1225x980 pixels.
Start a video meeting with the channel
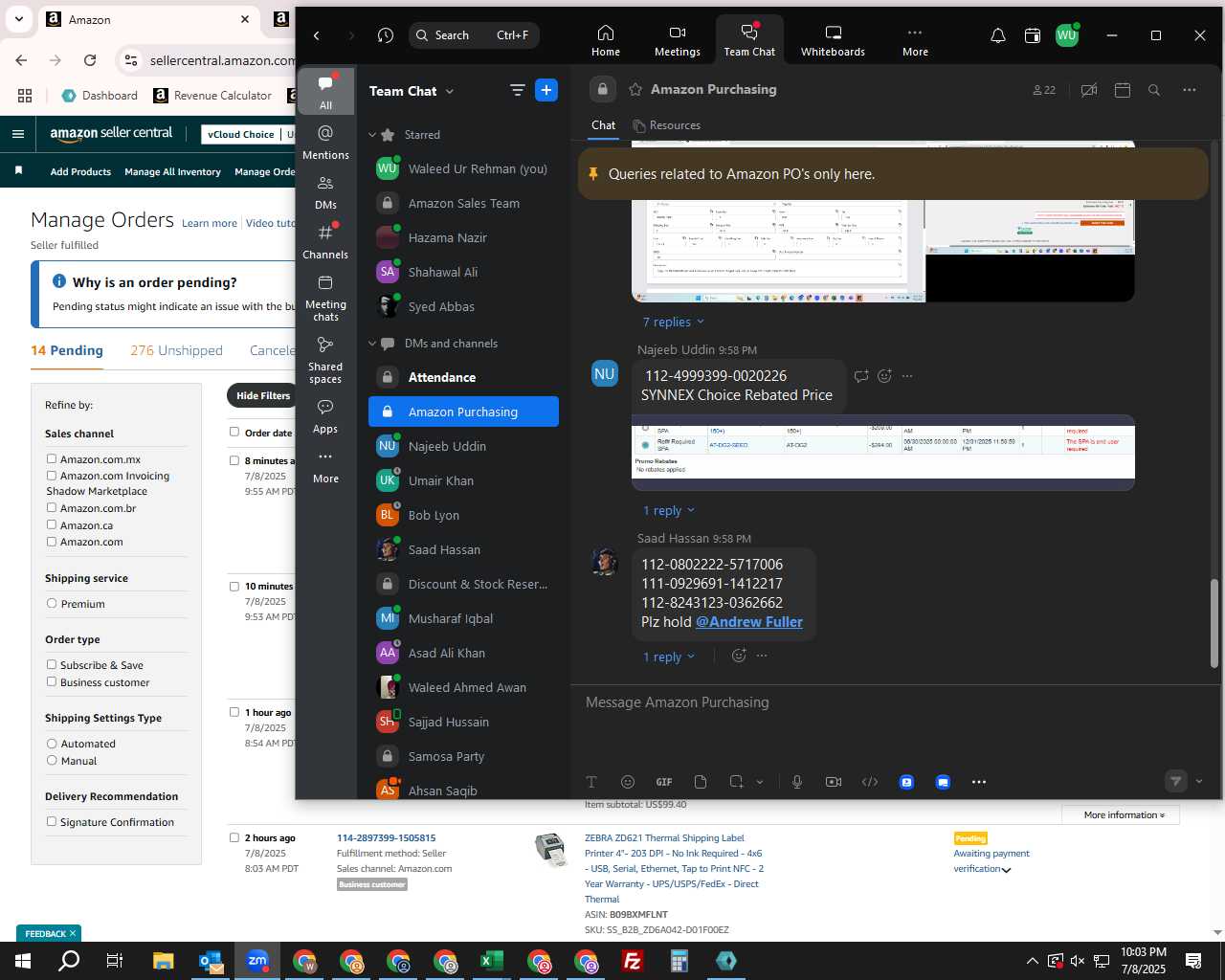(x=1089, y=90)
